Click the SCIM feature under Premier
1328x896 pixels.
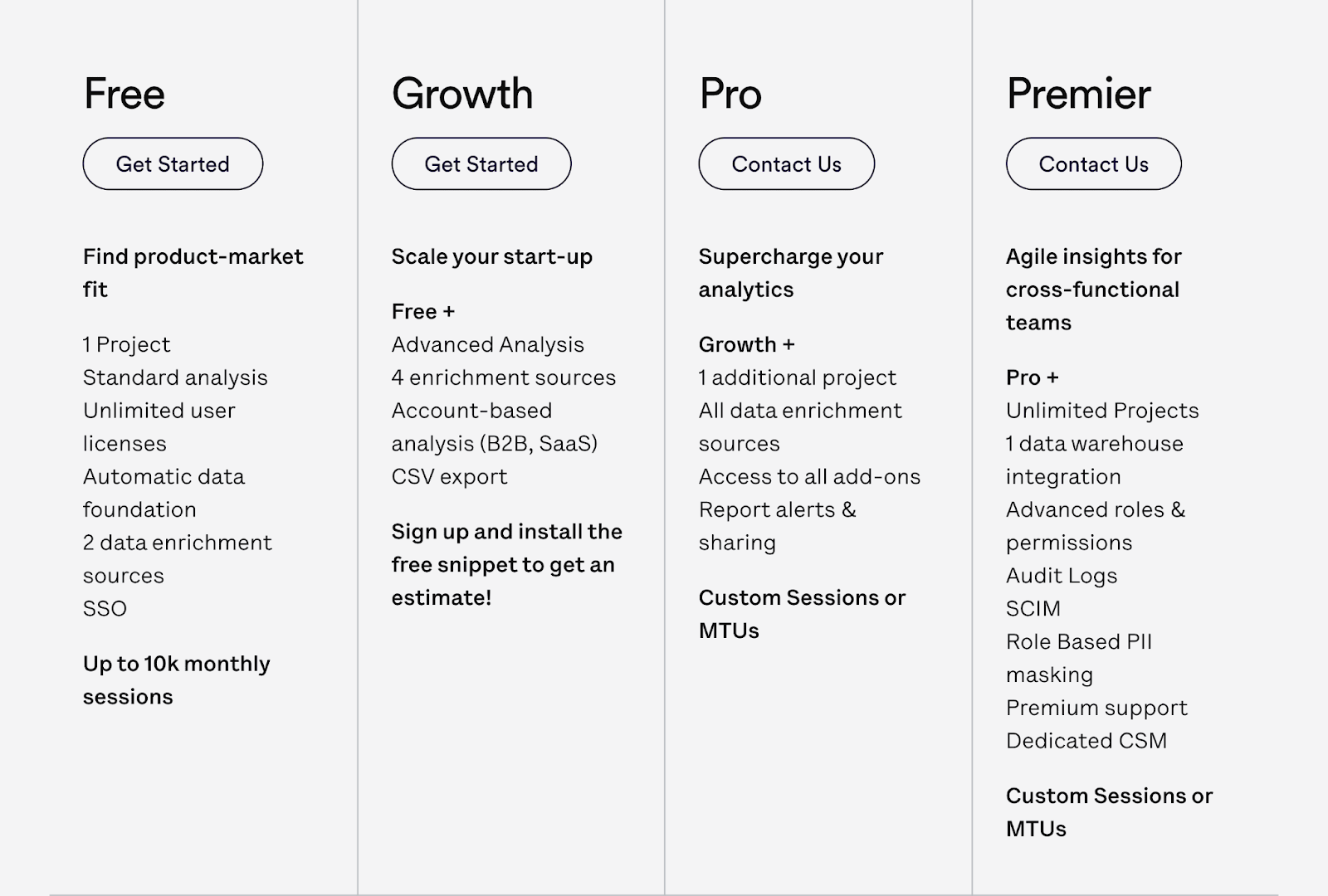pos(1033,608)
